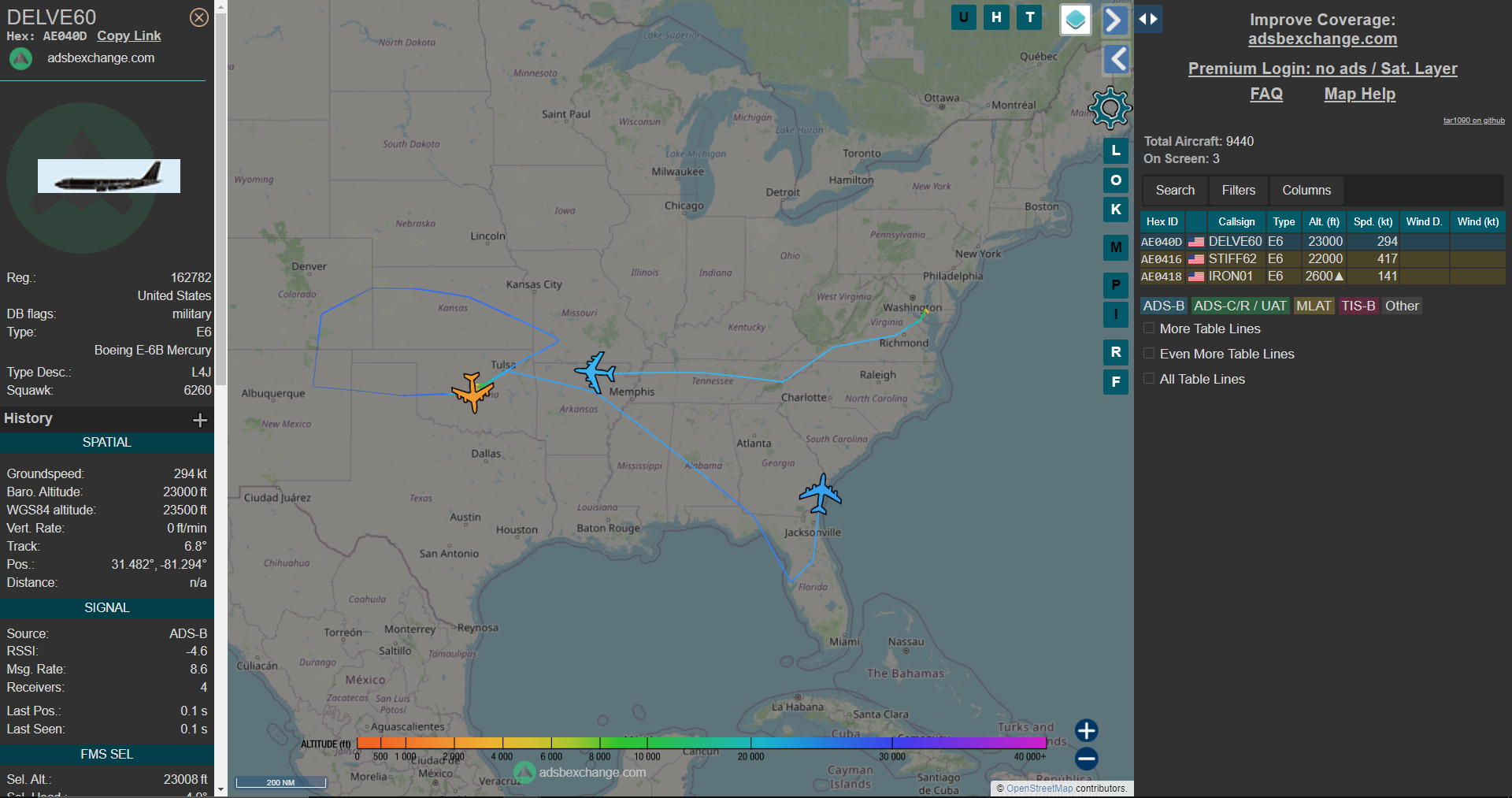Viewport: 1512px width, 798px height.
Task: Enable All Table Lines checkbox
Action: pos(1149,379)
